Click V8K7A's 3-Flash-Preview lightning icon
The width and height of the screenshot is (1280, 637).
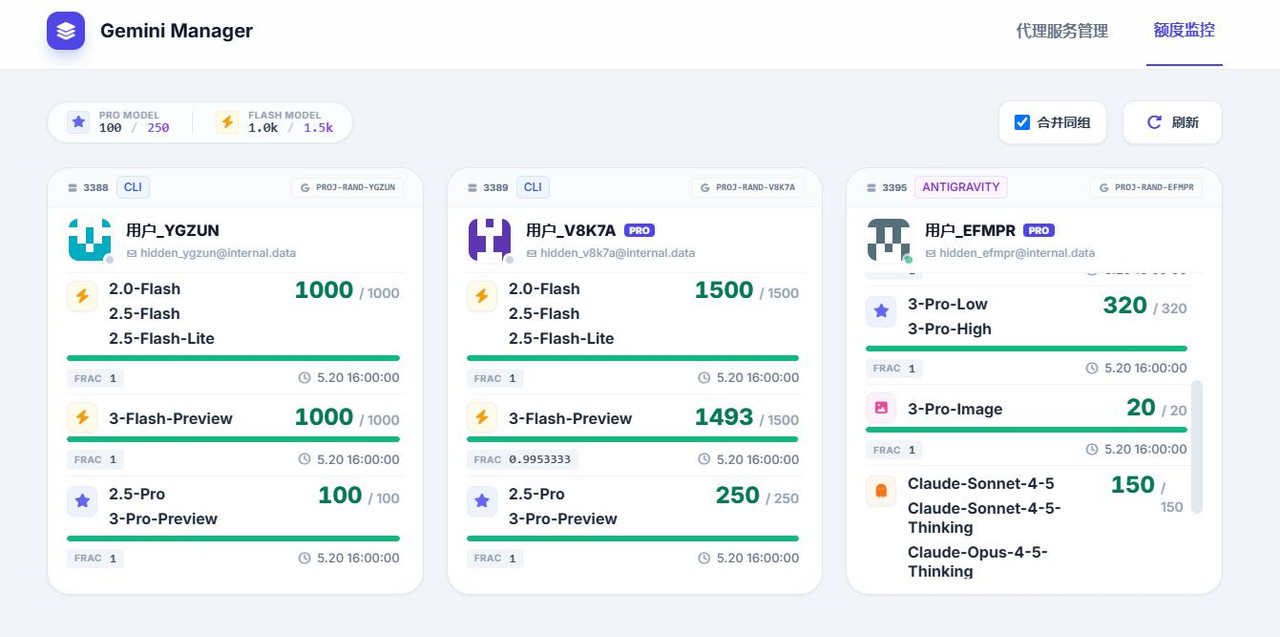pyautogui.click(x=482, y=418)
